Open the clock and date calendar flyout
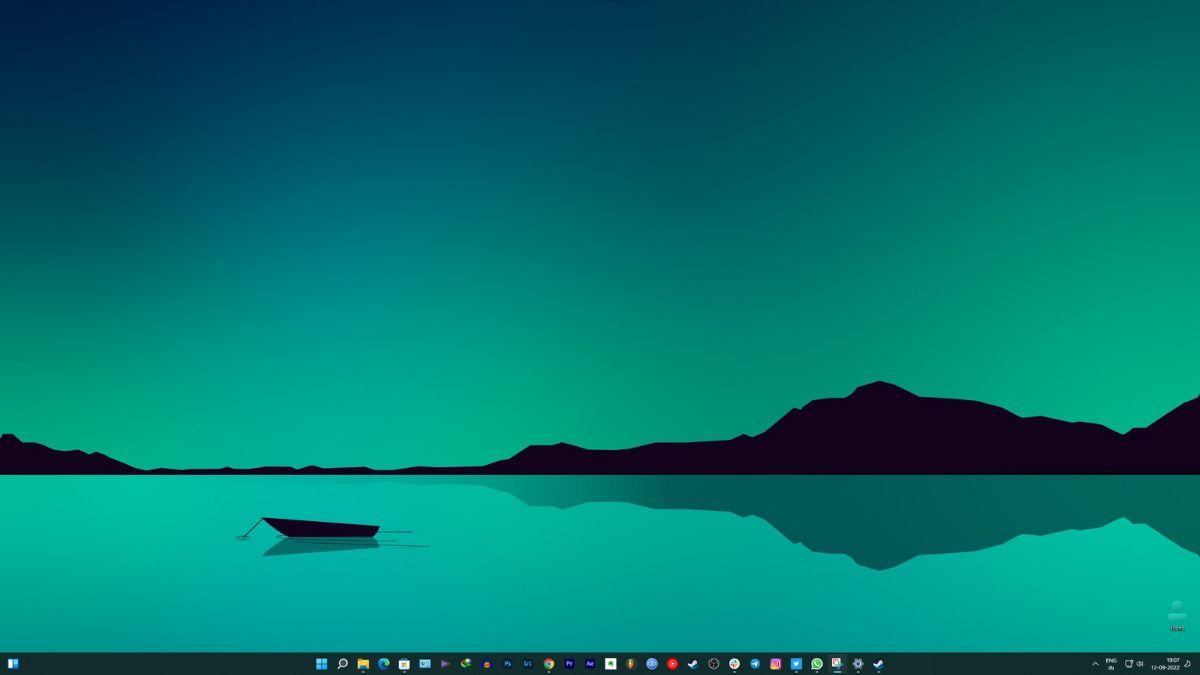 pyautogui.click(x=1165, y=664)
